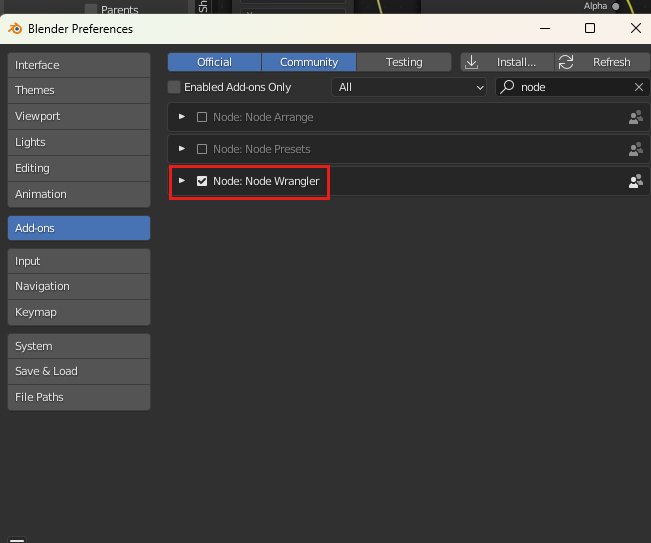Click the Node: Node Presets label
The height and width of the screenshot is (543, 651).
(262, 149)
